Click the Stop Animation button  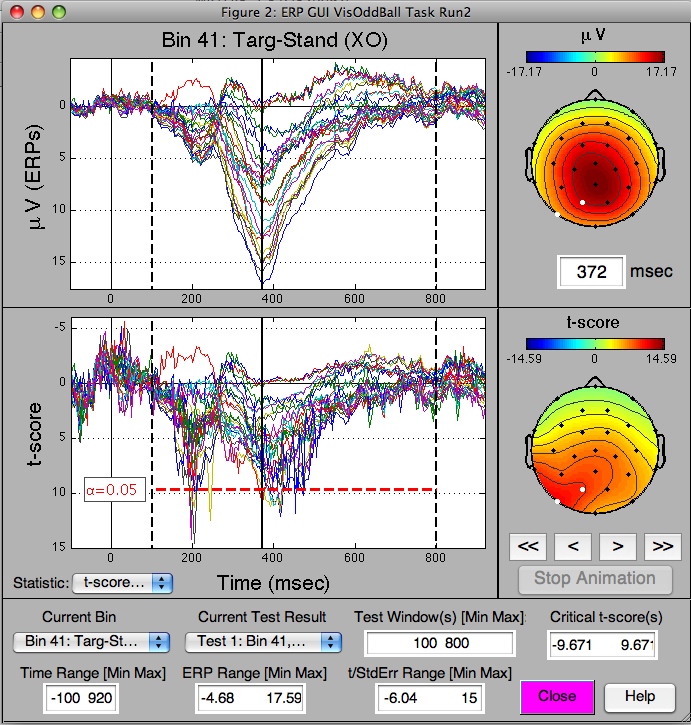594,578
